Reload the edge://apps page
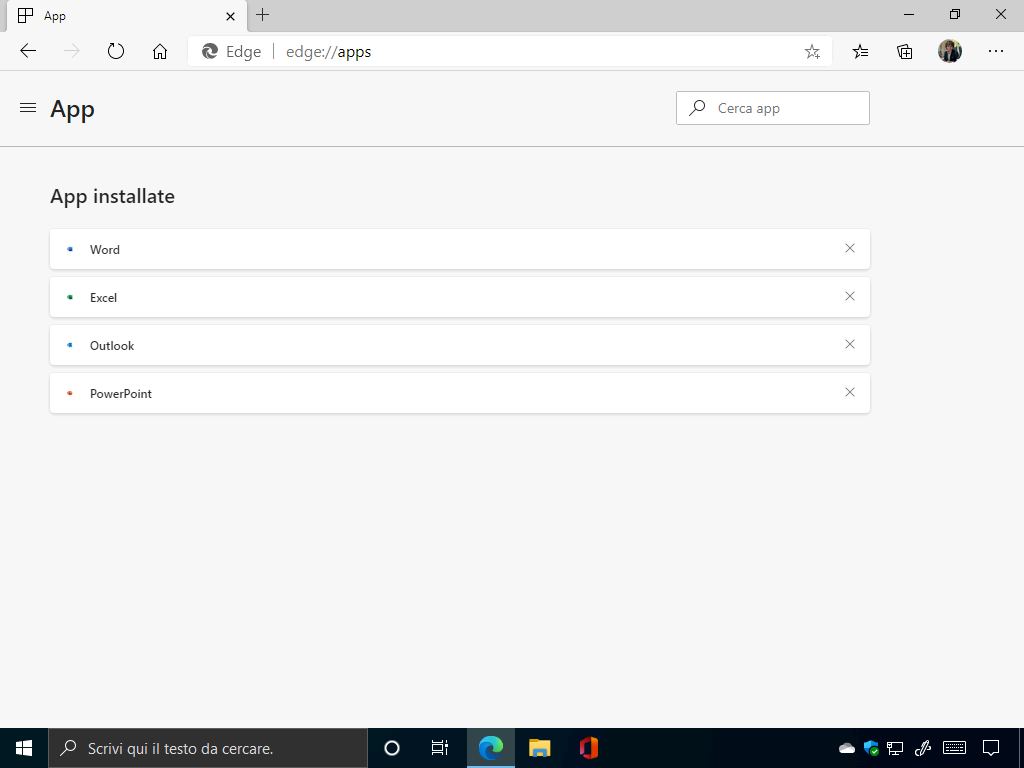 click(x=116, y=51)
